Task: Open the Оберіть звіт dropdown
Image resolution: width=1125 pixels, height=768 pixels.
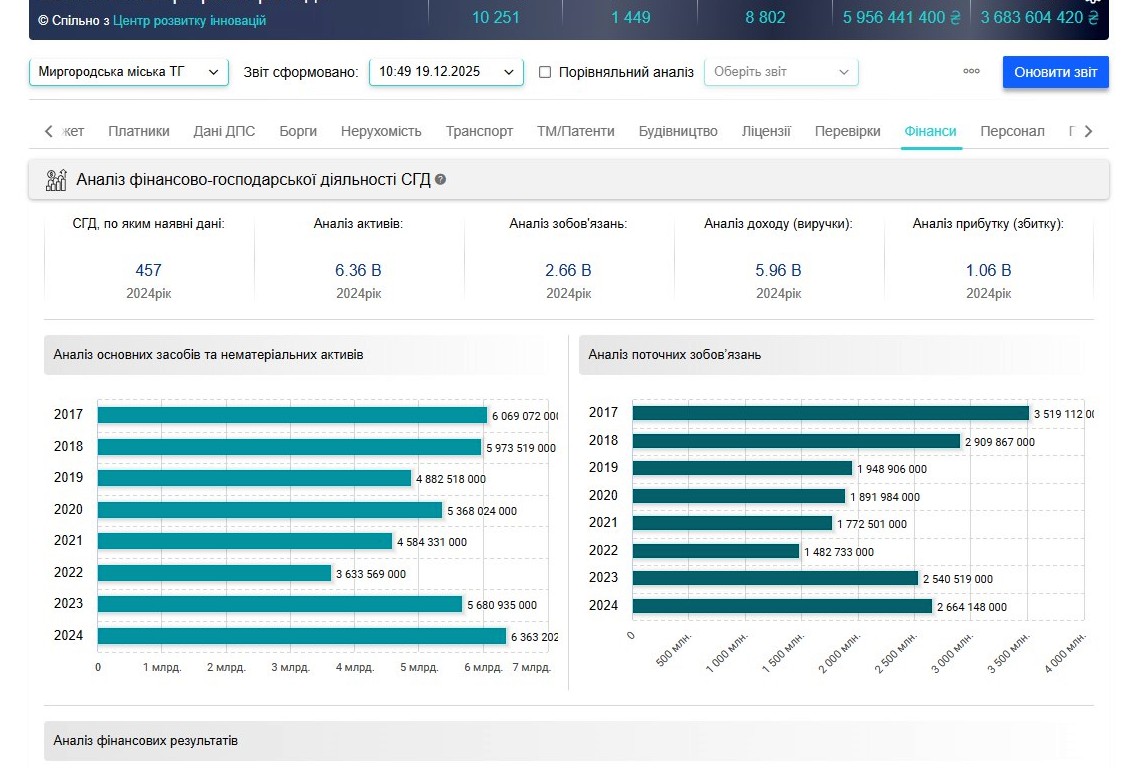Action: [x=780, y=72]
